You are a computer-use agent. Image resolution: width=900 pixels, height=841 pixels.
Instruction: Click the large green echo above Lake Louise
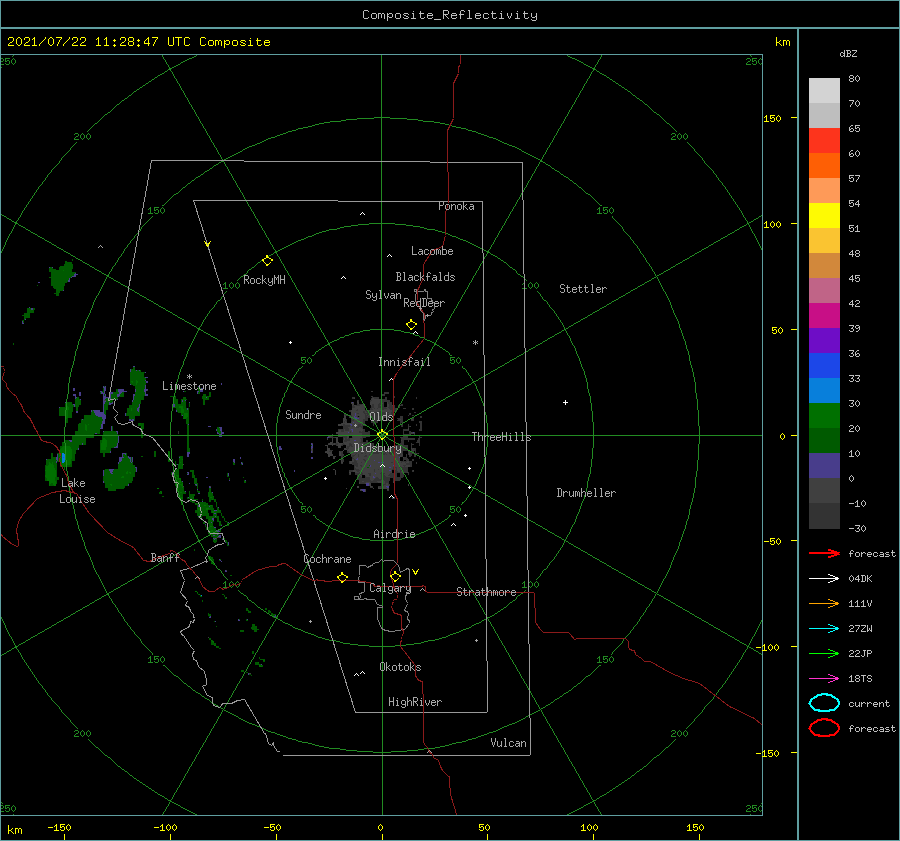[84, 433]
